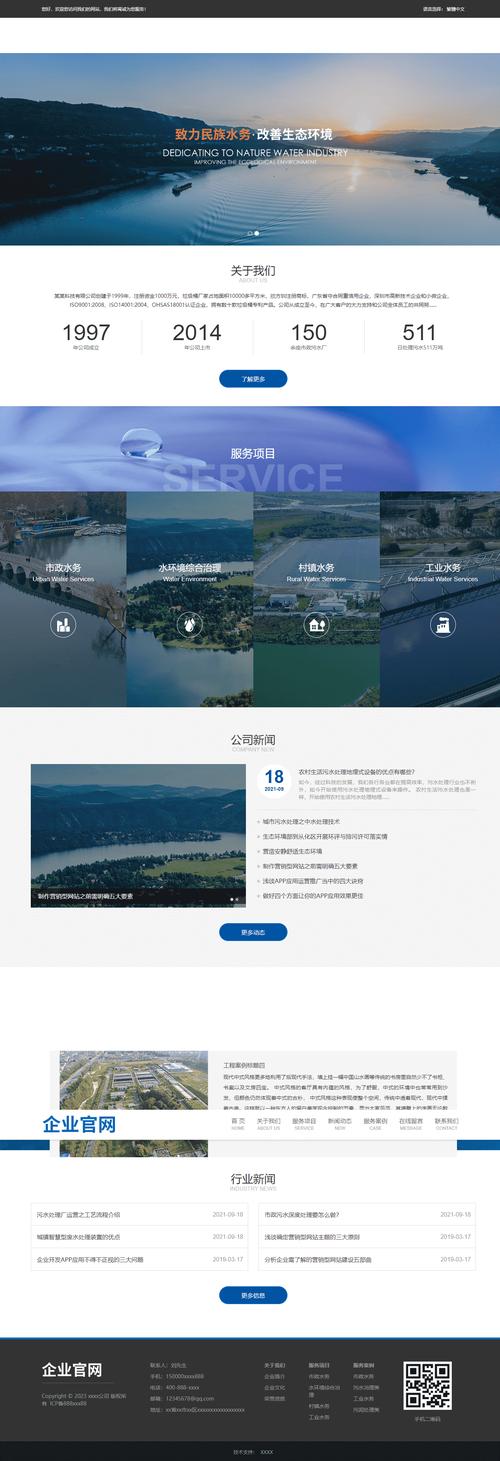This screenshot has height=1461, width=500.
Task: Click the company news lake photo slide
Action: pos(137,835)
